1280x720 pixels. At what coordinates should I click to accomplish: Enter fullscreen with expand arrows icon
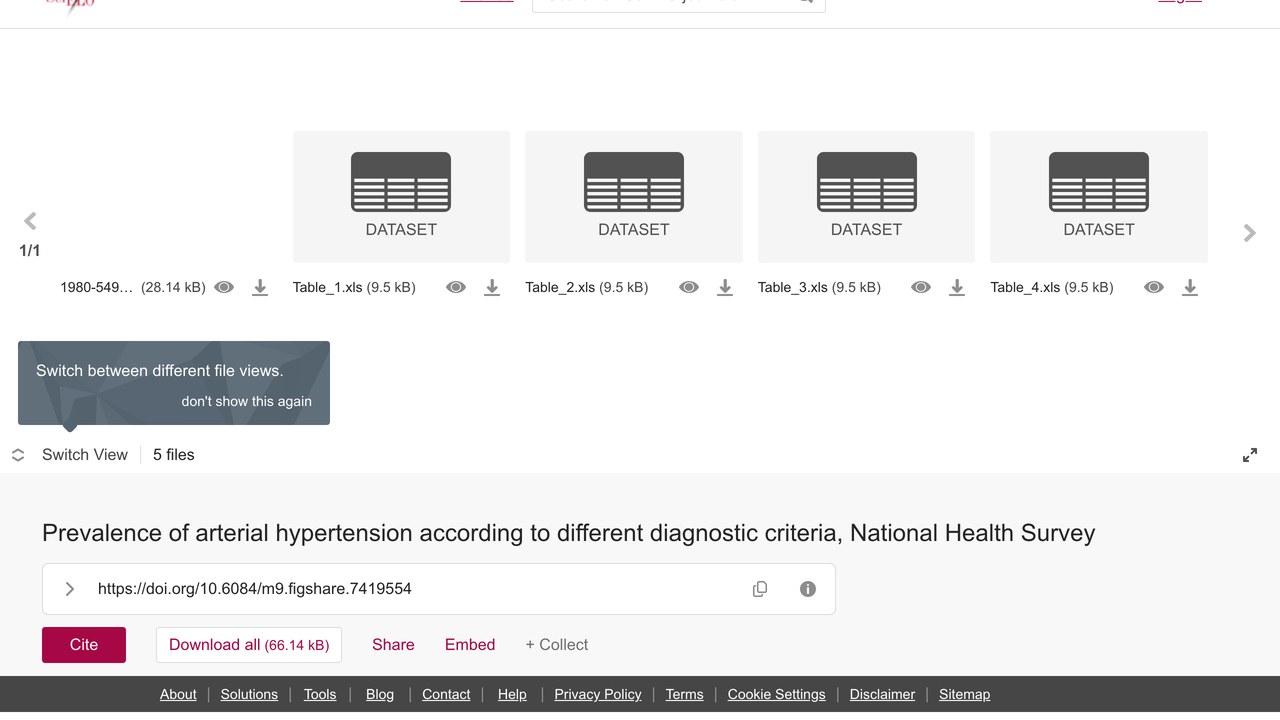coord(1250,455)
